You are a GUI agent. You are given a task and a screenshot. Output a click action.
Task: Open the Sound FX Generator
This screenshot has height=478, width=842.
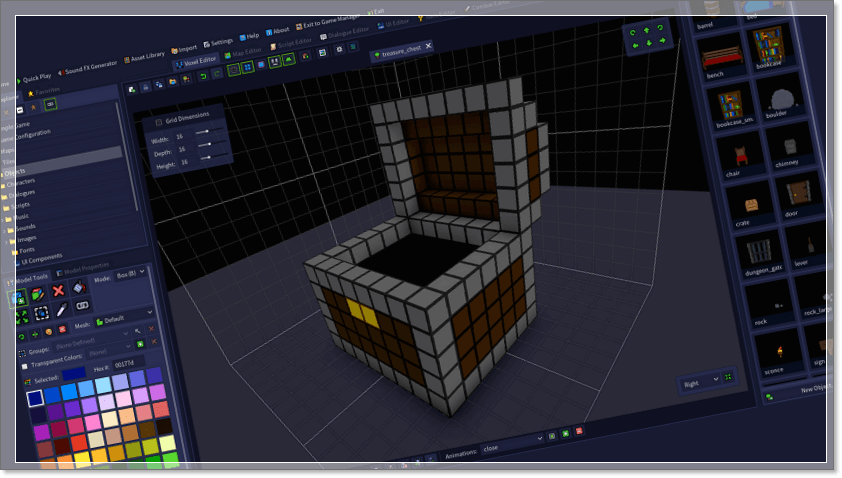coord(88,68)
